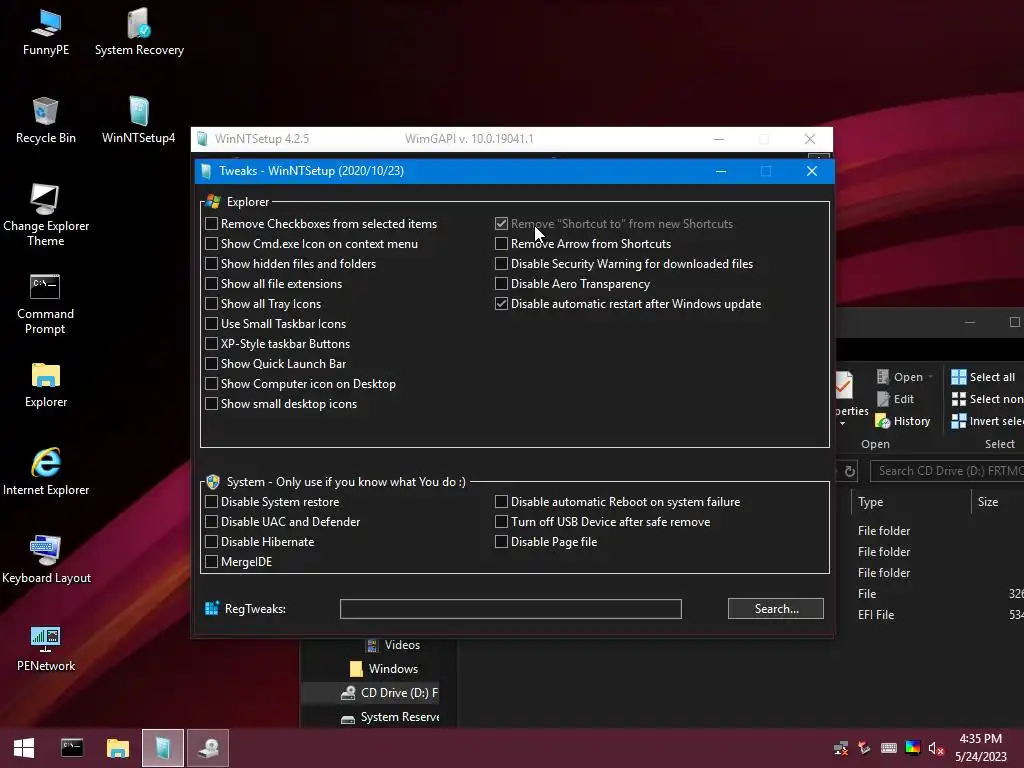Check Disable System restore
This screenshot has height=768, width=1024.
click(212, 502)
